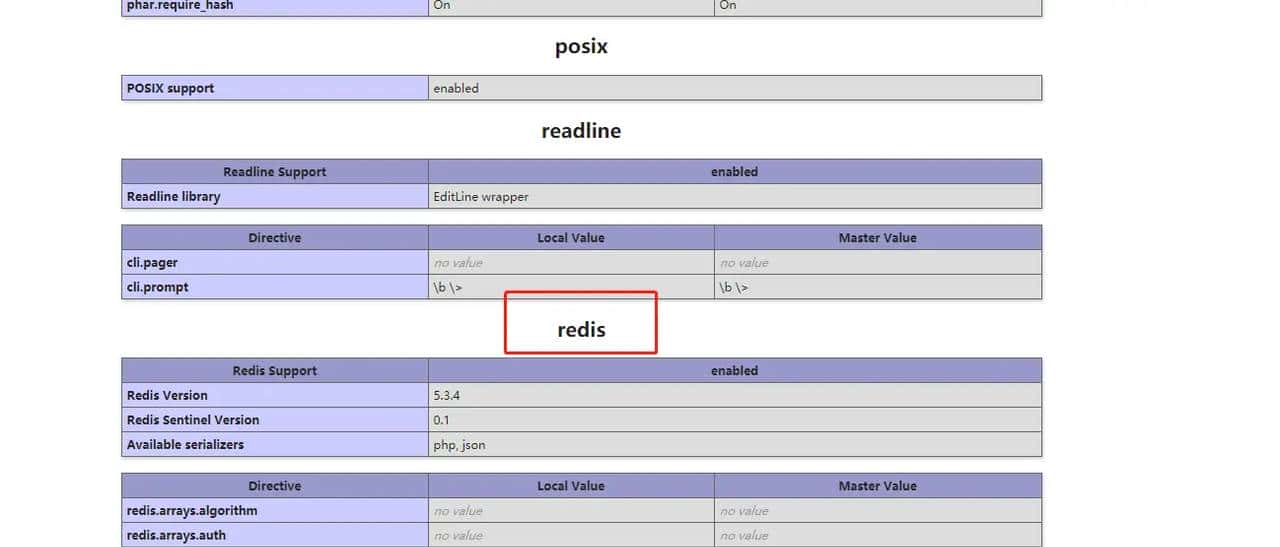Select the 'Redis Support' header cell
Image resolution: width=1280 pixels, height=547 pixels.
coord(275,370)
